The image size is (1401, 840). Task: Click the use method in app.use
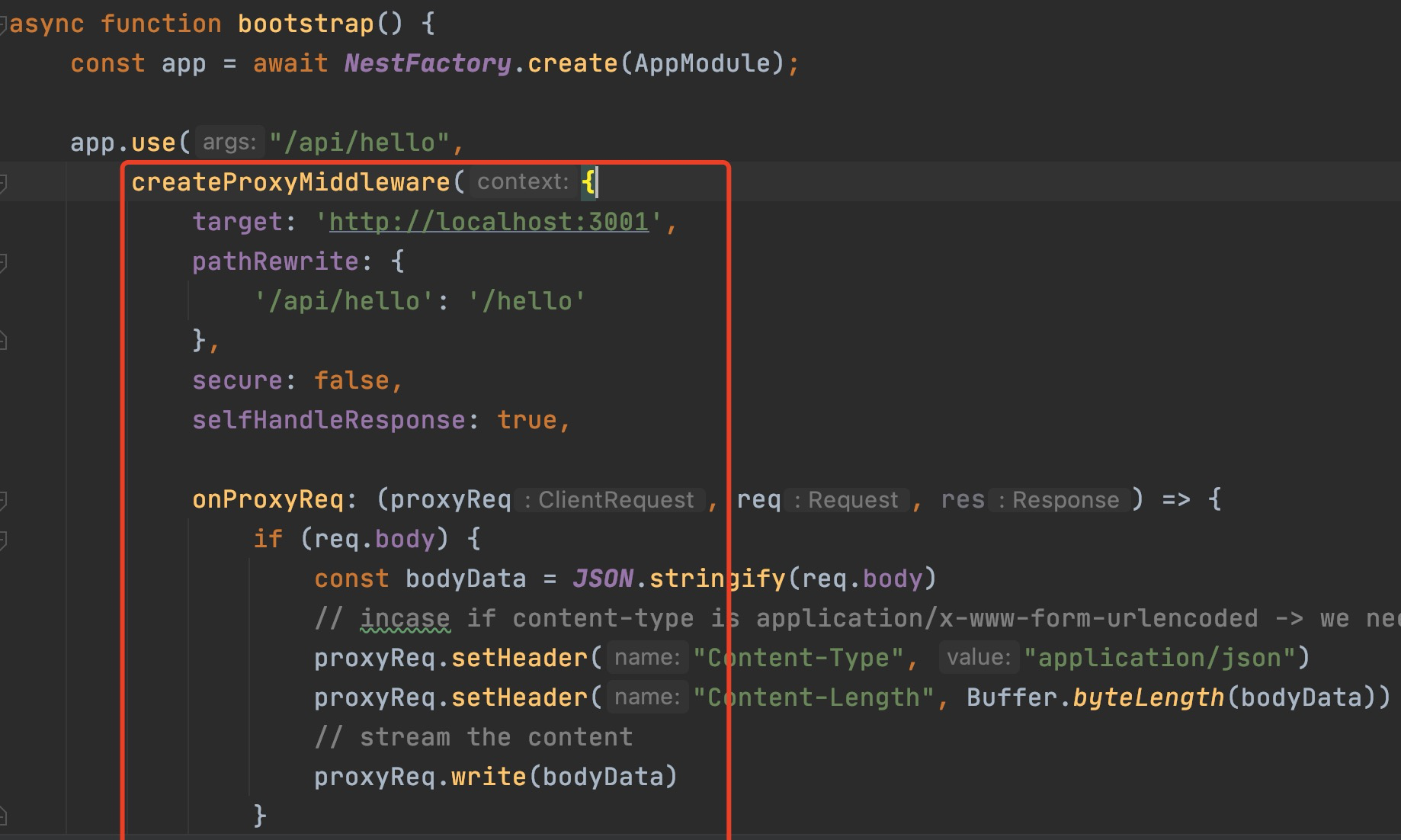(153, 143)
